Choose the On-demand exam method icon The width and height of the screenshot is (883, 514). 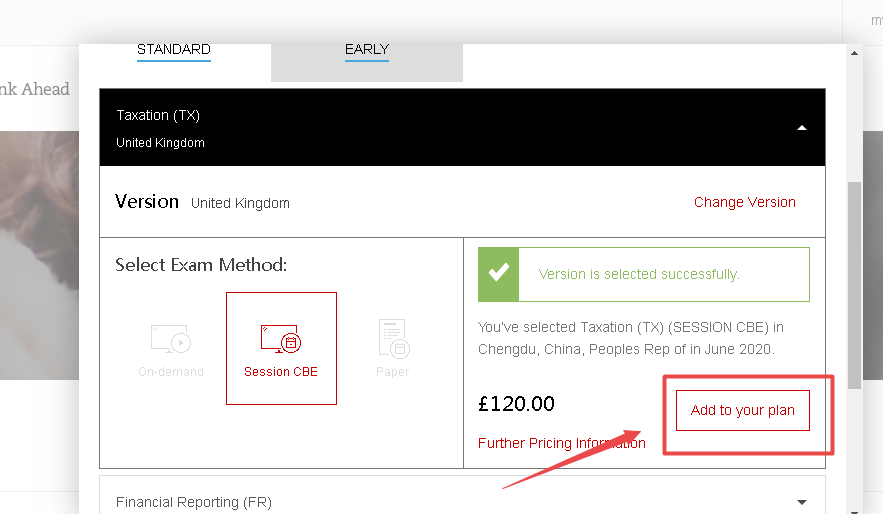[x=170, y=339]
